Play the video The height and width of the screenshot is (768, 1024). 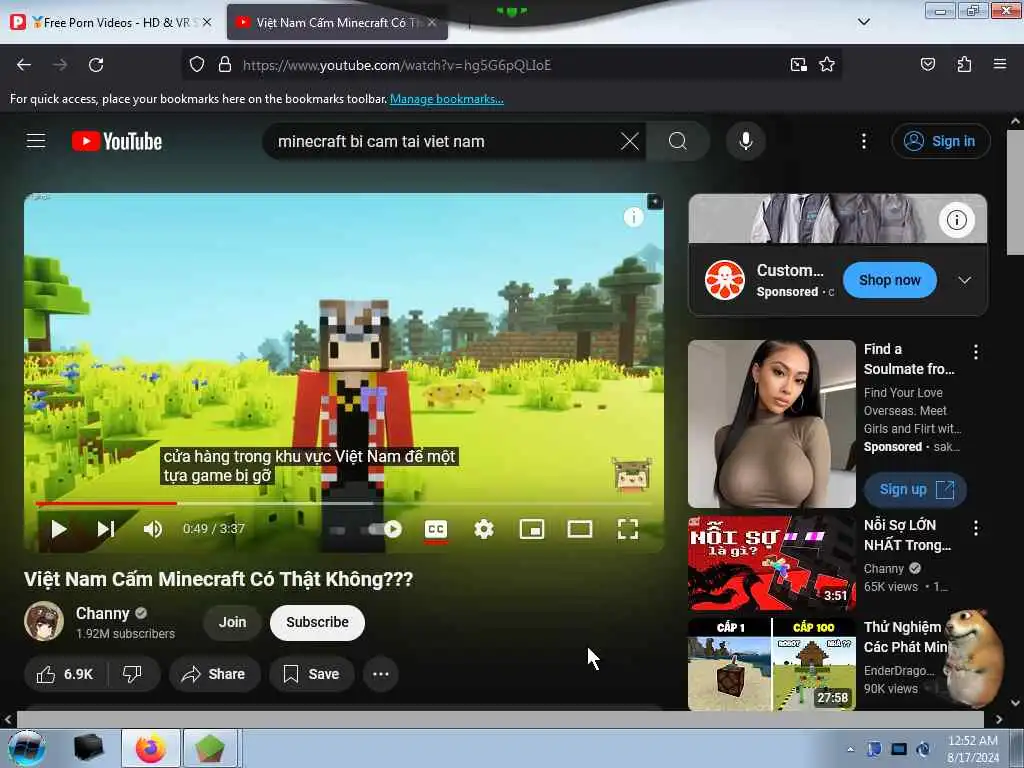(59, 529)
